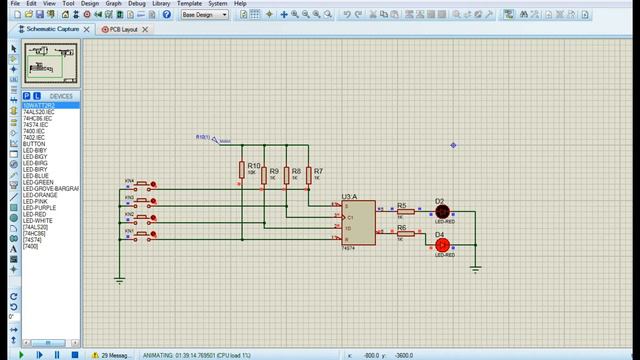The image size is (640, 360).
Task: Open a project with the folder icon
Action: [x=29, y=15]
